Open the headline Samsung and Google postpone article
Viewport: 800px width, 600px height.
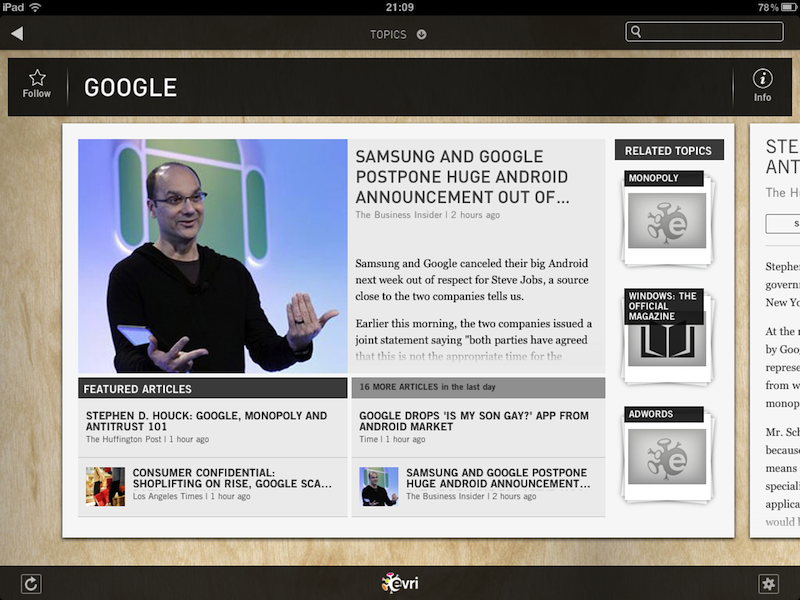[462, 177]
